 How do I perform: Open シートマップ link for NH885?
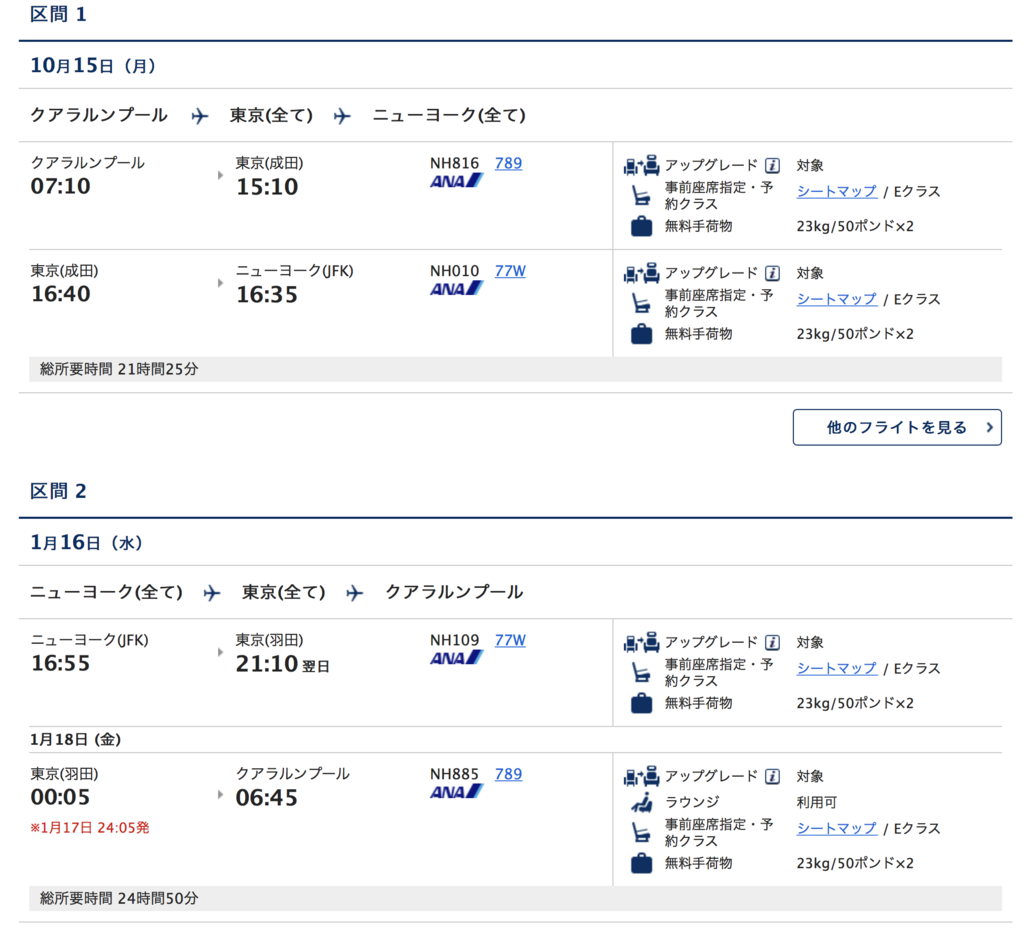tap(837, 829)
